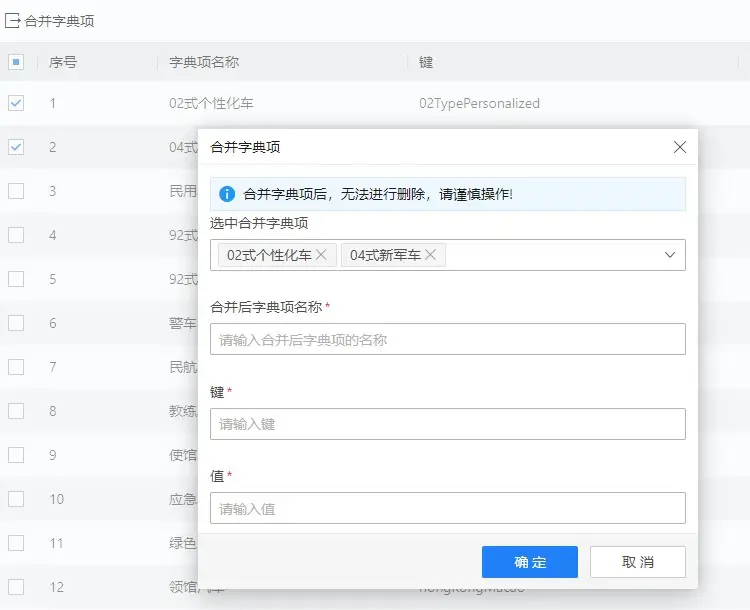Select the row 6 checkbox
This screenshot has width=750, height=610.
[x=16, y=323]
